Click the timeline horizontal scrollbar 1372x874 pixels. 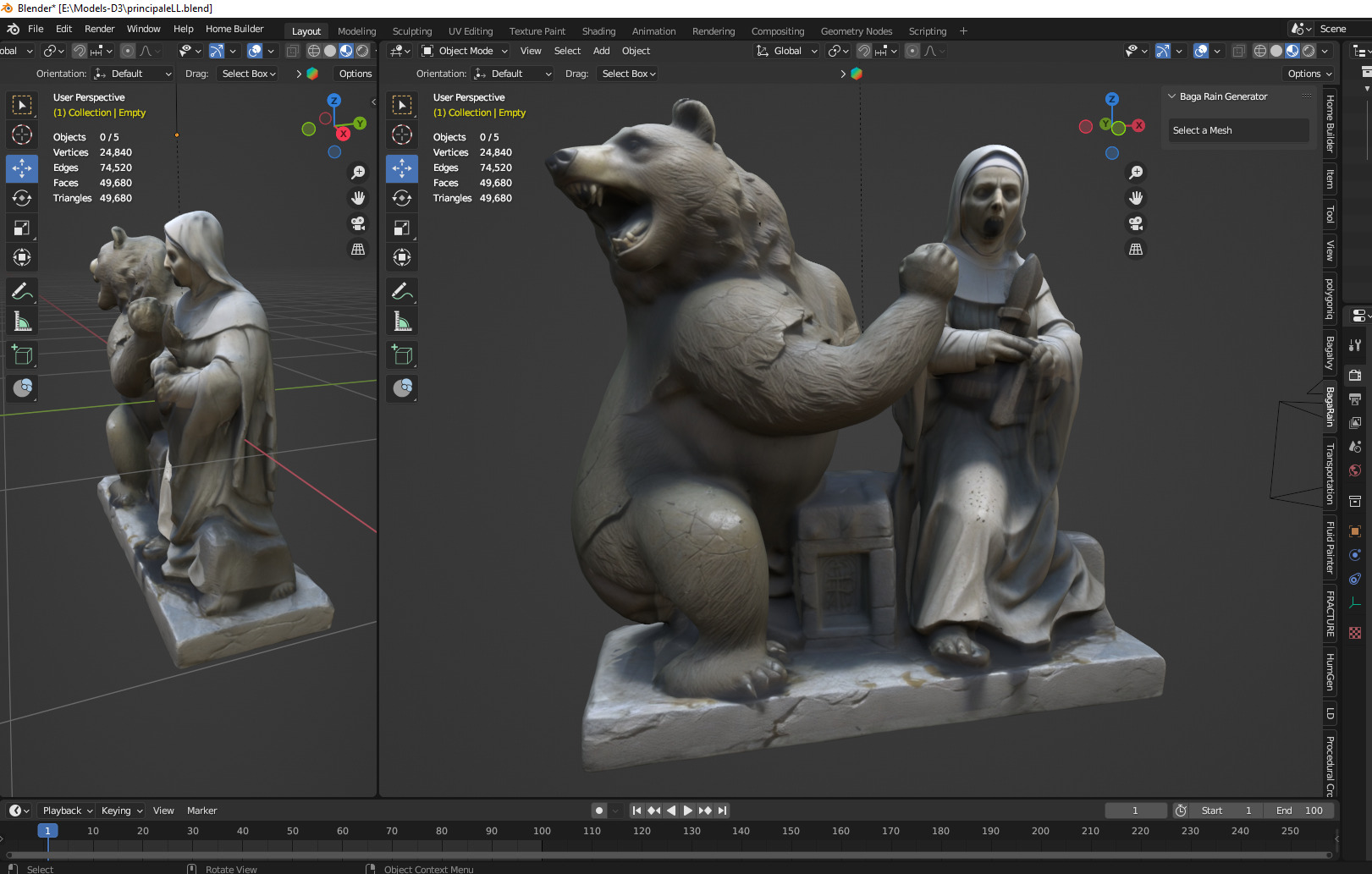[669, 855]
